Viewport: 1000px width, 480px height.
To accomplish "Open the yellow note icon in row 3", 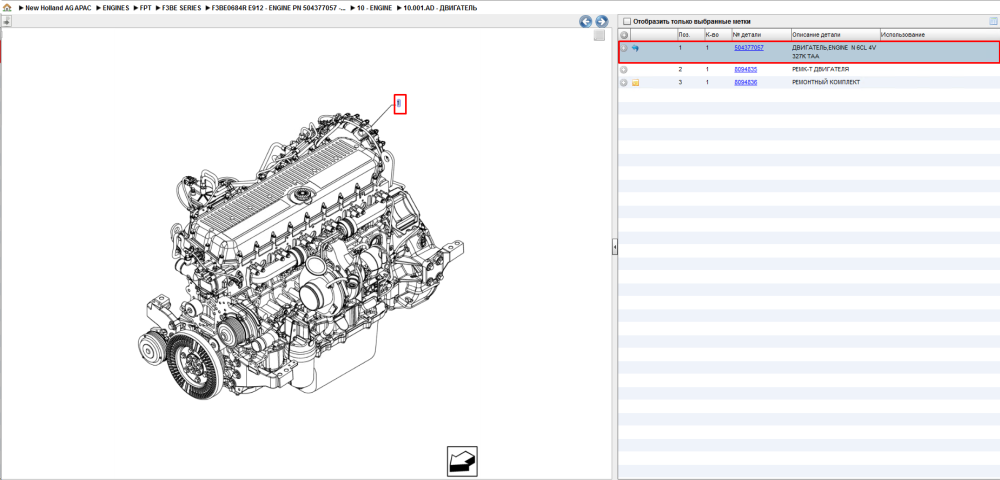I will [635, 83].
